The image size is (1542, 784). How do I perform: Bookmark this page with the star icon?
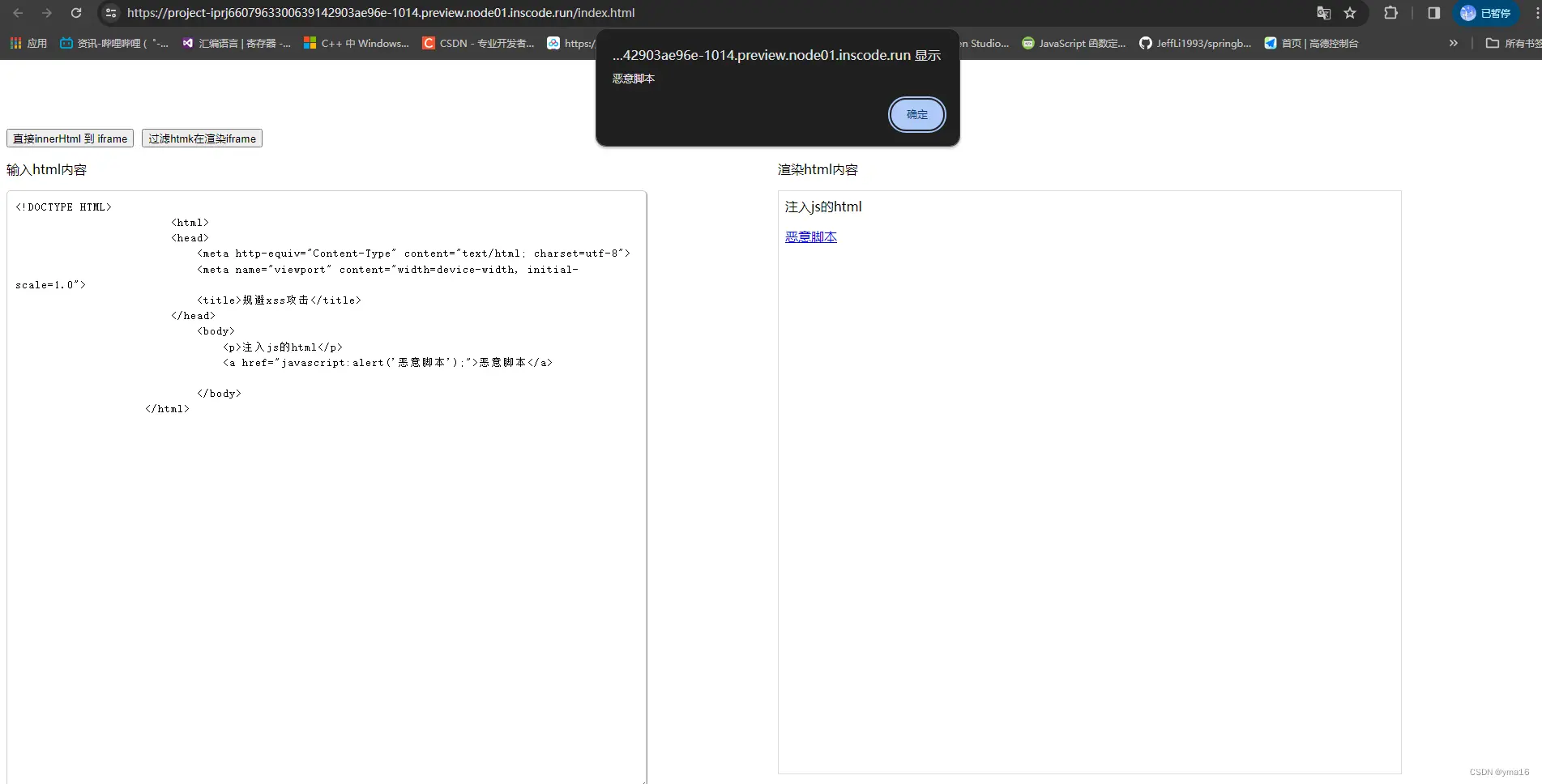[1350, 13]
